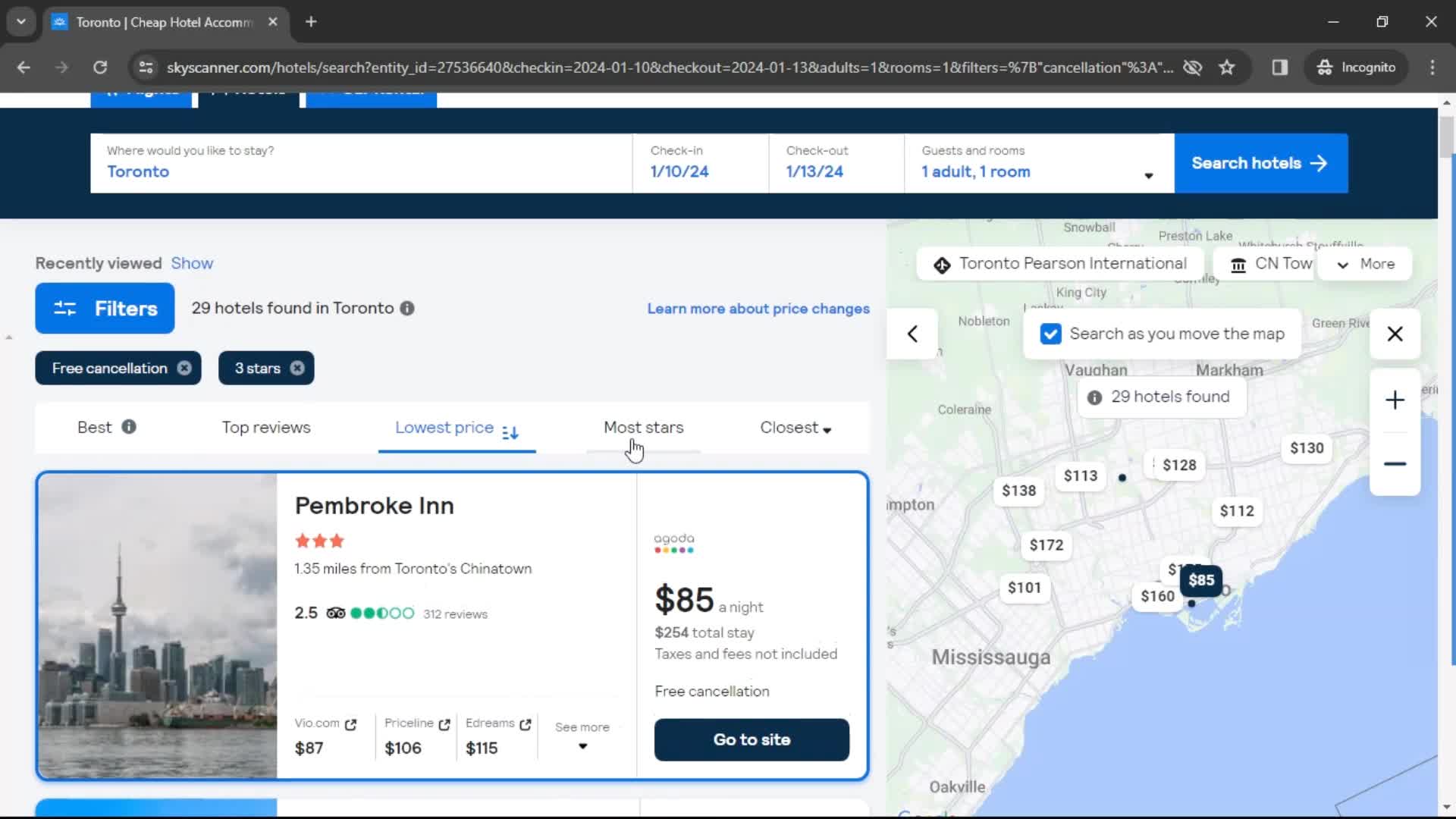Show the recently viewed hotels

click(192, 263)
